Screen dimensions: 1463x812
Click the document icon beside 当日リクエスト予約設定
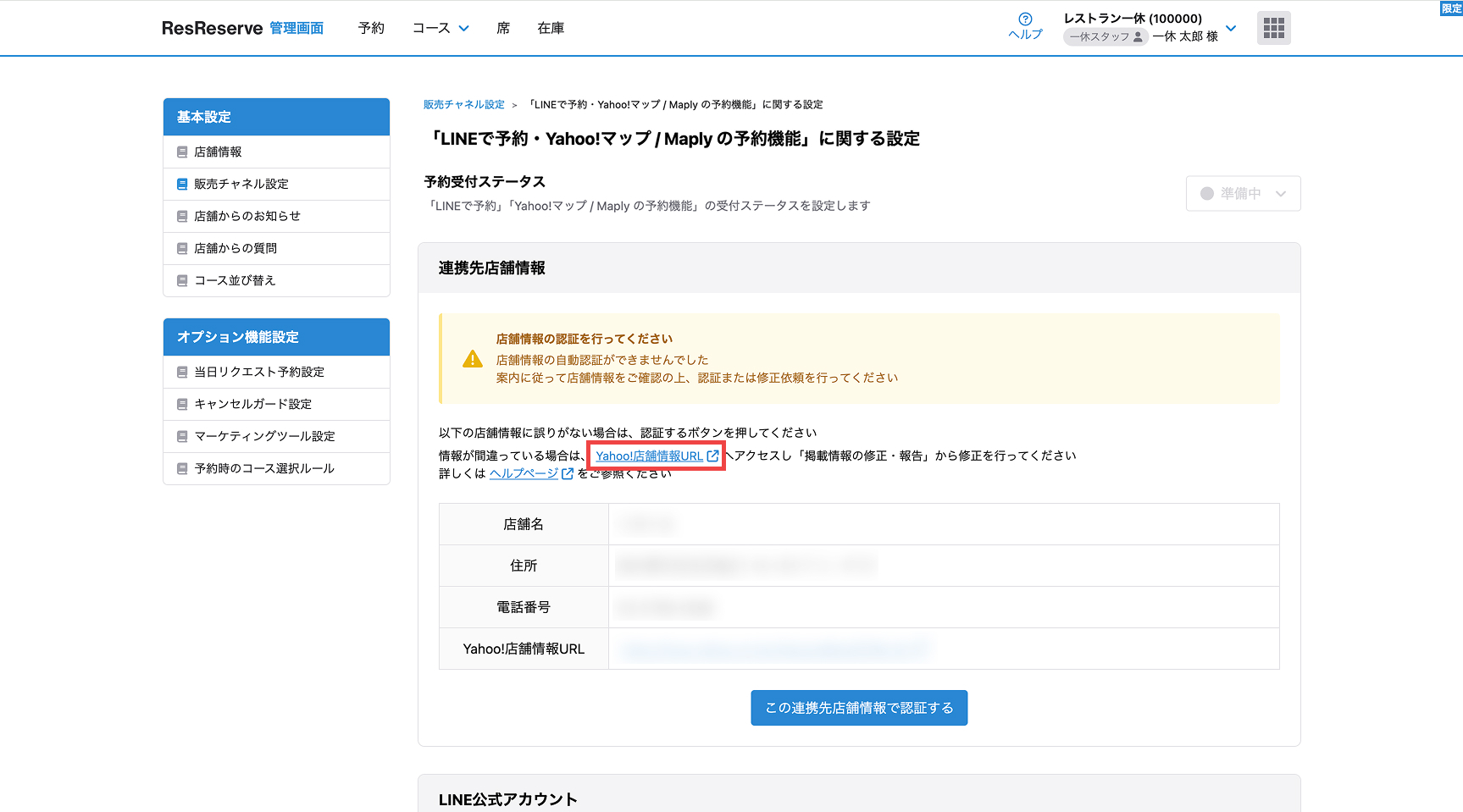(182, 372)
